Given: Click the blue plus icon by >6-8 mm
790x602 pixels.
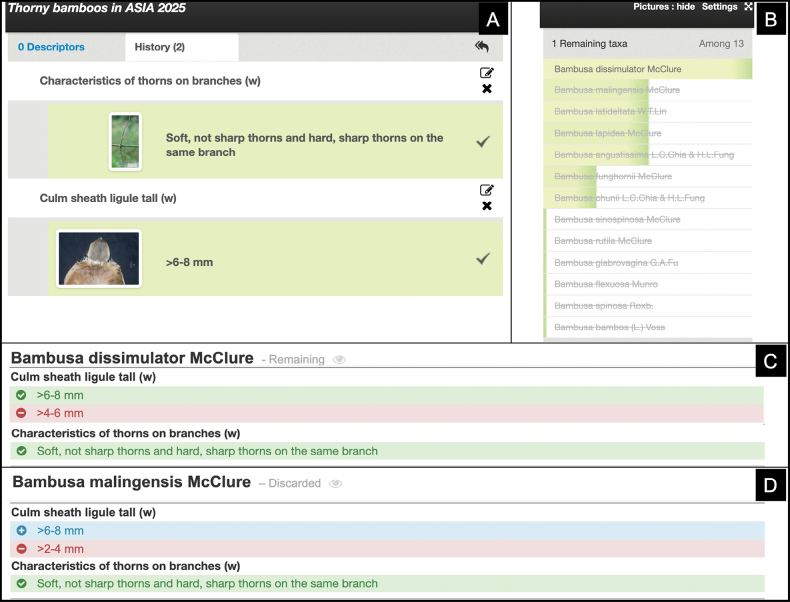Looking at the screenshot, I should click(21, 530).
